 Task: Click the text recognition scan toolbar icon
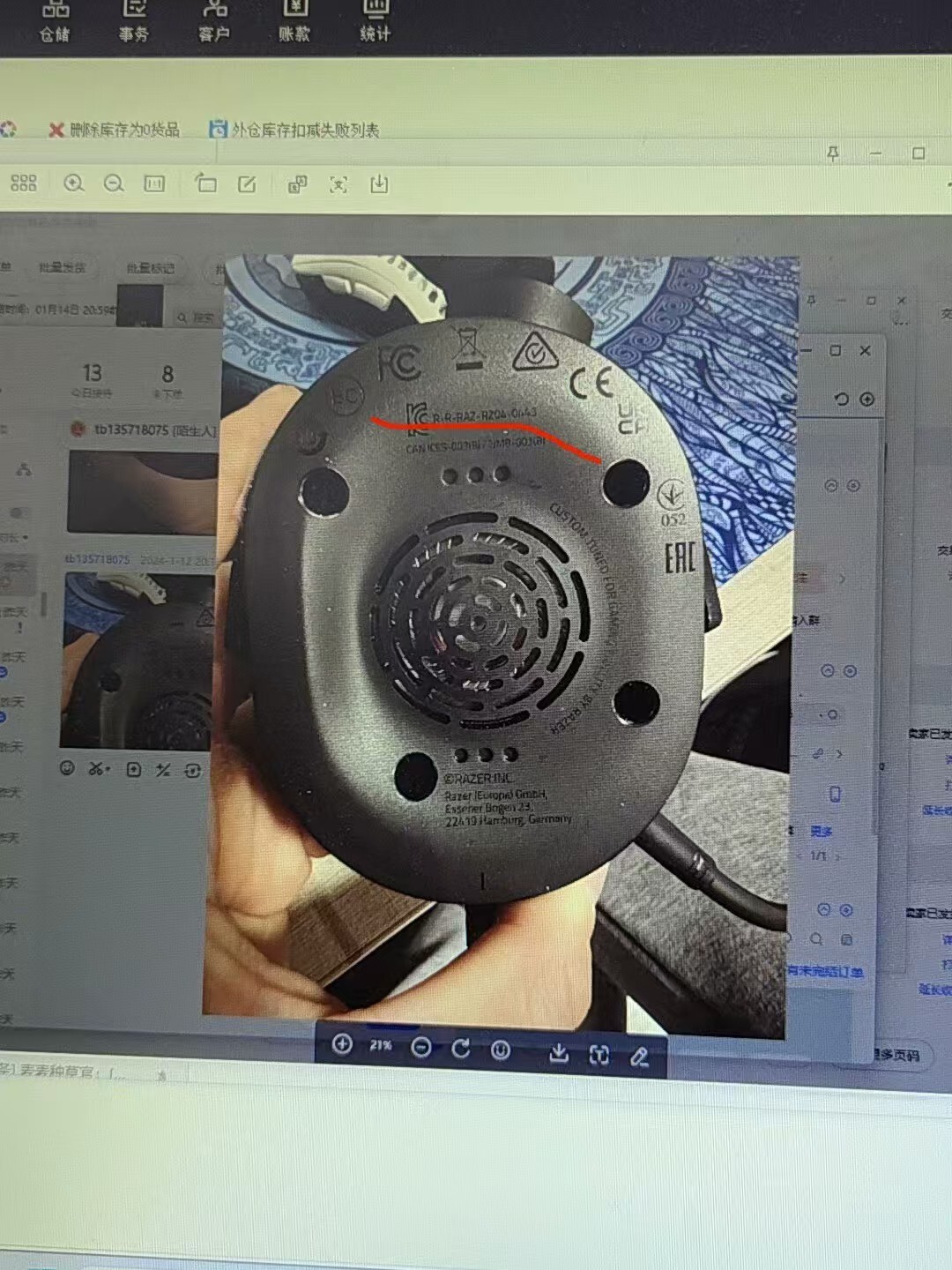coord(338,184)
